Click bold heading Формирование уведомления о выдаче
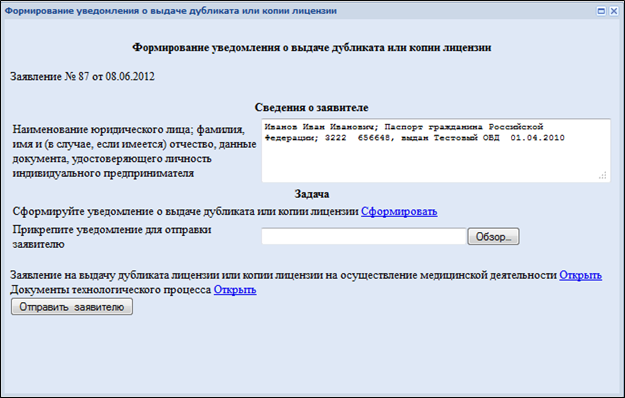Screen dimensions: 625x398 coord(312,47)
